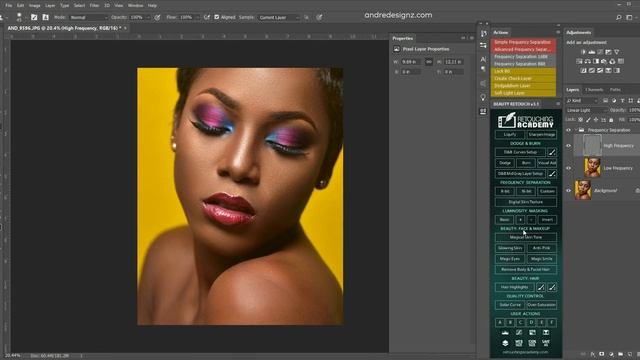
Task: Switch to the Channels tab
Action: click(594, 90)
